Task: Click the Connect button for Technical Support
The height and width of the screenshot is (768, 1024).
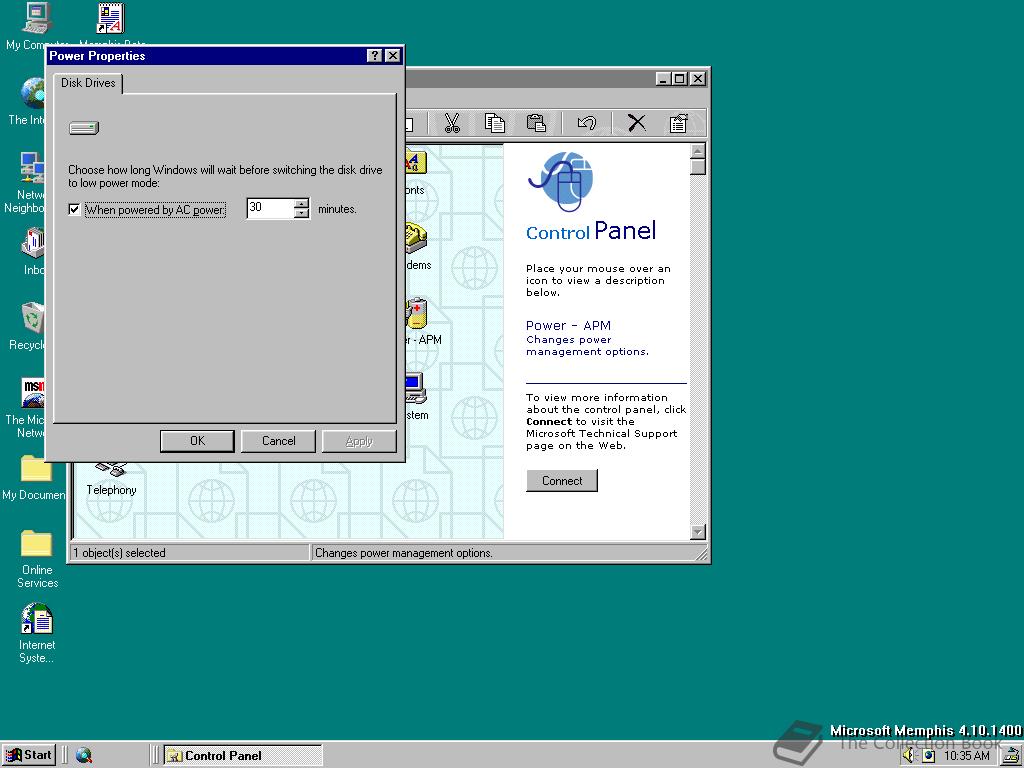Action: click(561, 480)
